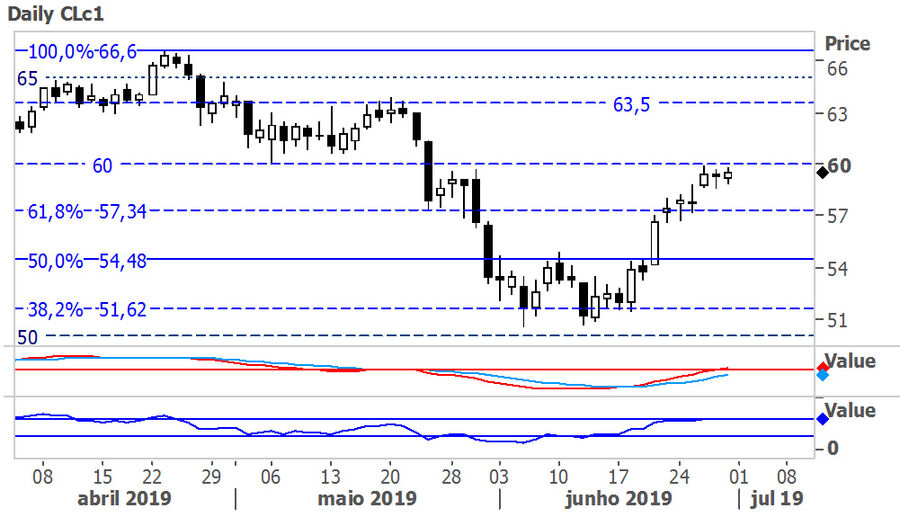Click the 24 date tick in June
This screenshot has width=900, height=517.
click(x=679, y=477)
